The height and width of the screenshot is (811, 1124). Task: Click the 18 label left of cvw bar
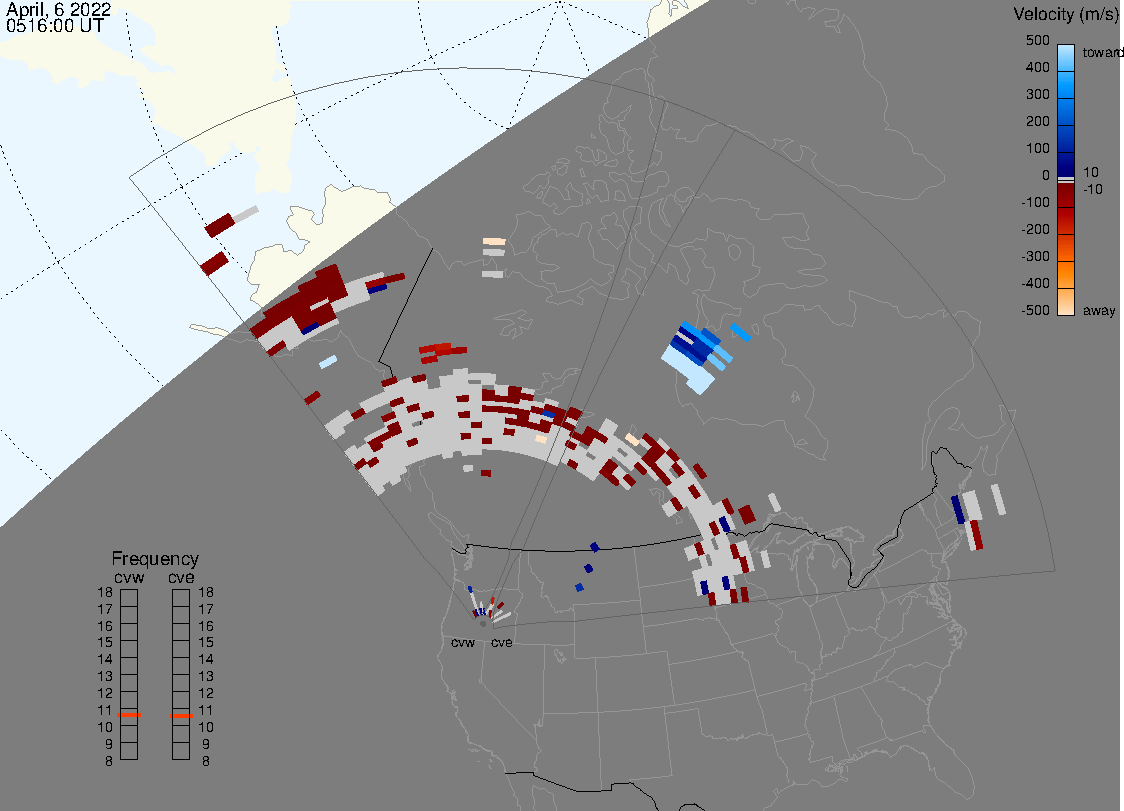105,592
